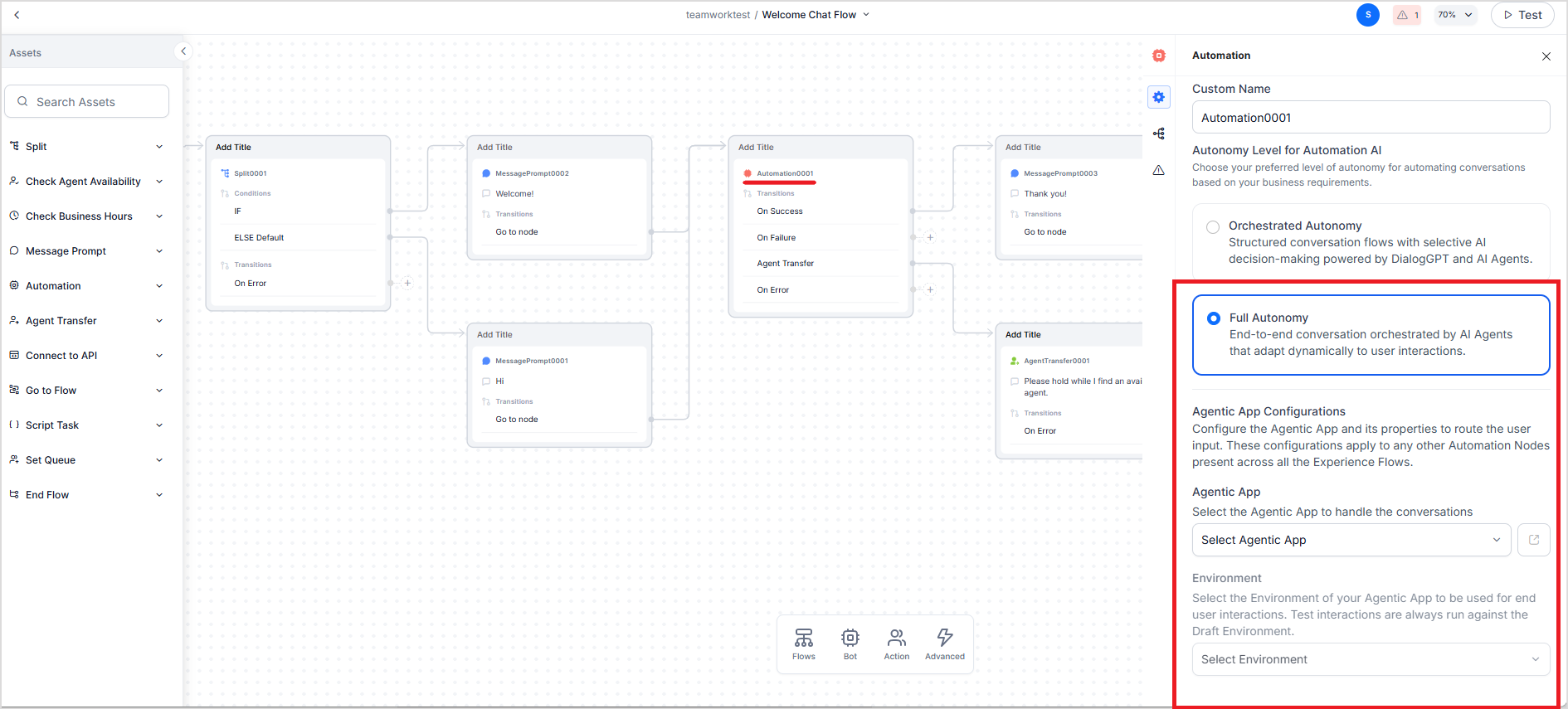The width and height of the screenshot is (1568, 709).
Task: Click the Bot icon in bottom toolbar
Action: [x=850, y=643]
